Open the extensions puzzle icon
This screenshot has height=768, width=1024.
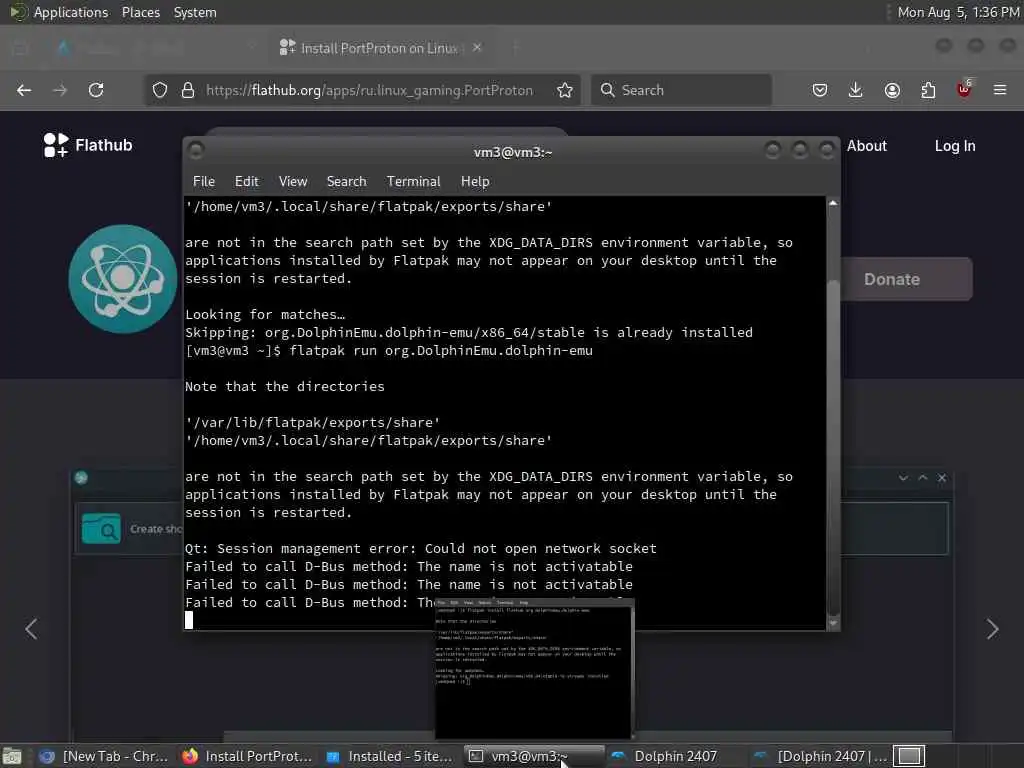pyautogui.click(x=928, y=90)
